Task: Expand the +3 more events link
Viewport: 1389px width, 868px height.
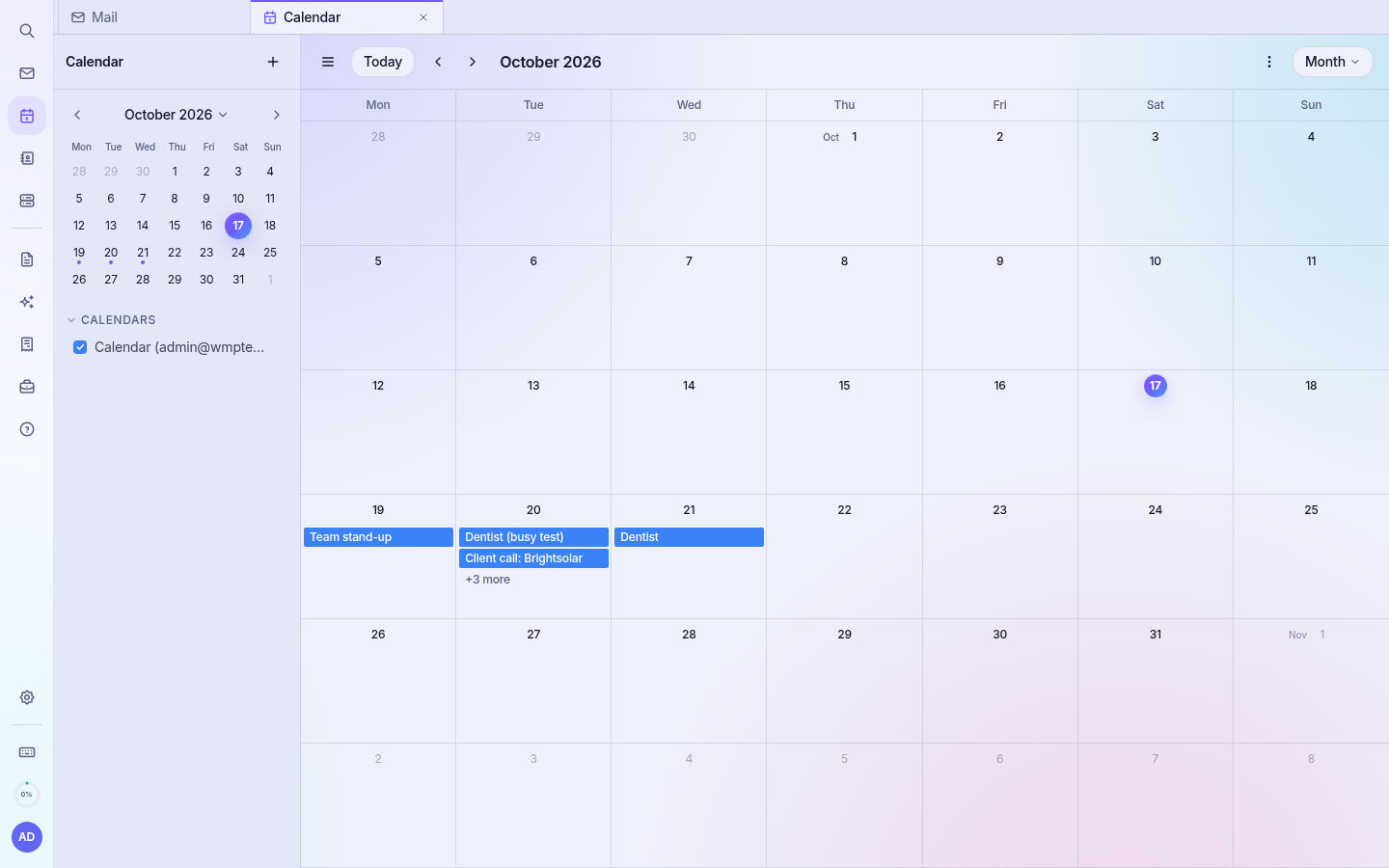Action: tap(488, 580)
